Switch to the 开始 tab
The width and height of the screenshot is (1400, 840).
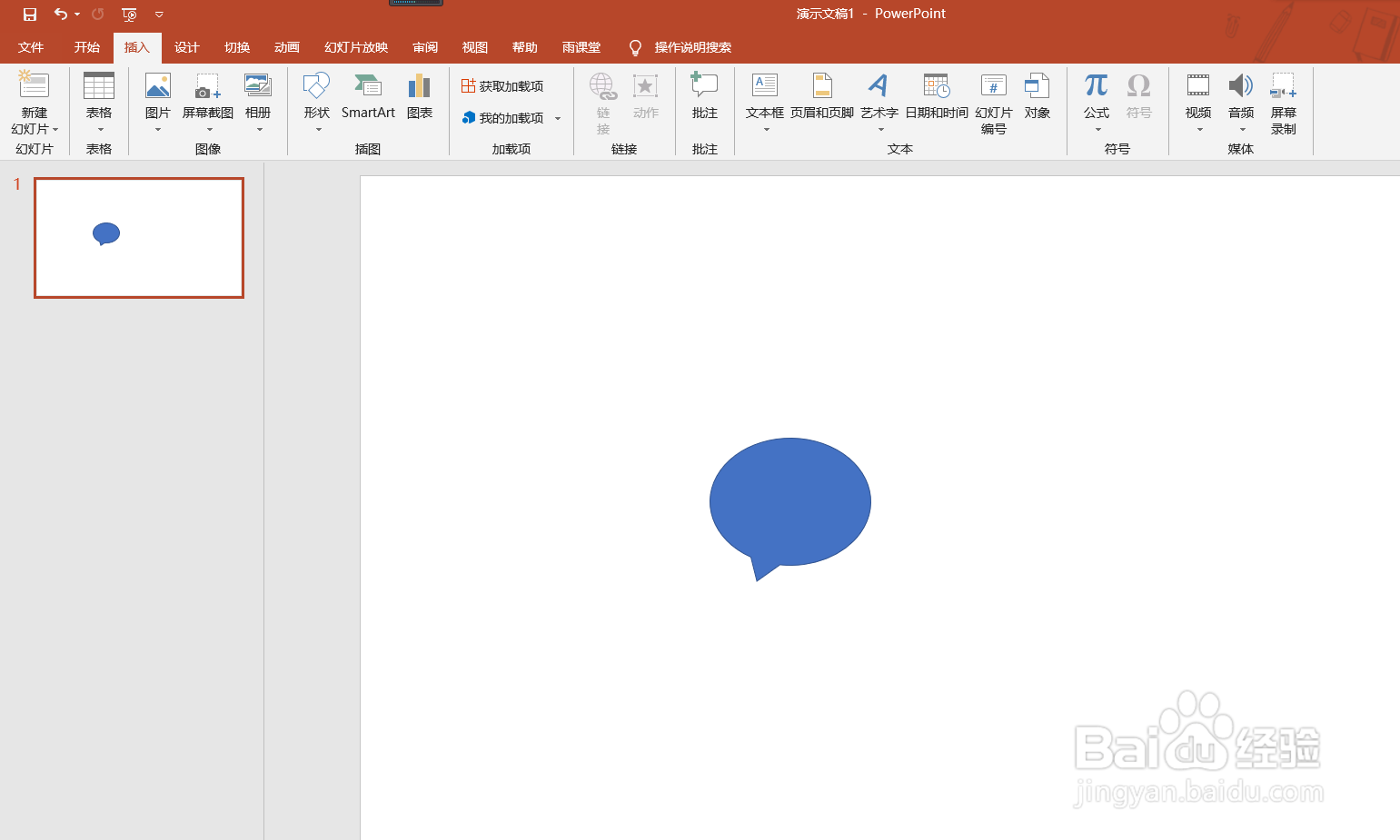(x=87, y=47)
